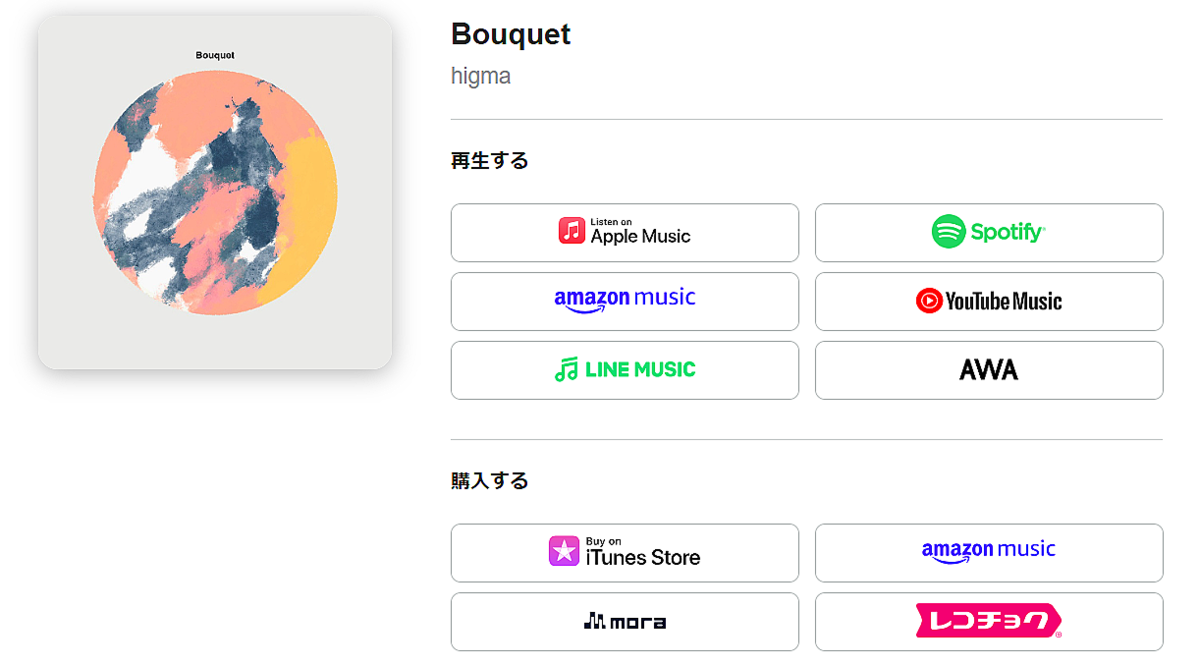Image resolution: width=1199 pixels, height=665 pixels.
Task: Click the LINE MUSIC note icon
Action: pos(565,369)
